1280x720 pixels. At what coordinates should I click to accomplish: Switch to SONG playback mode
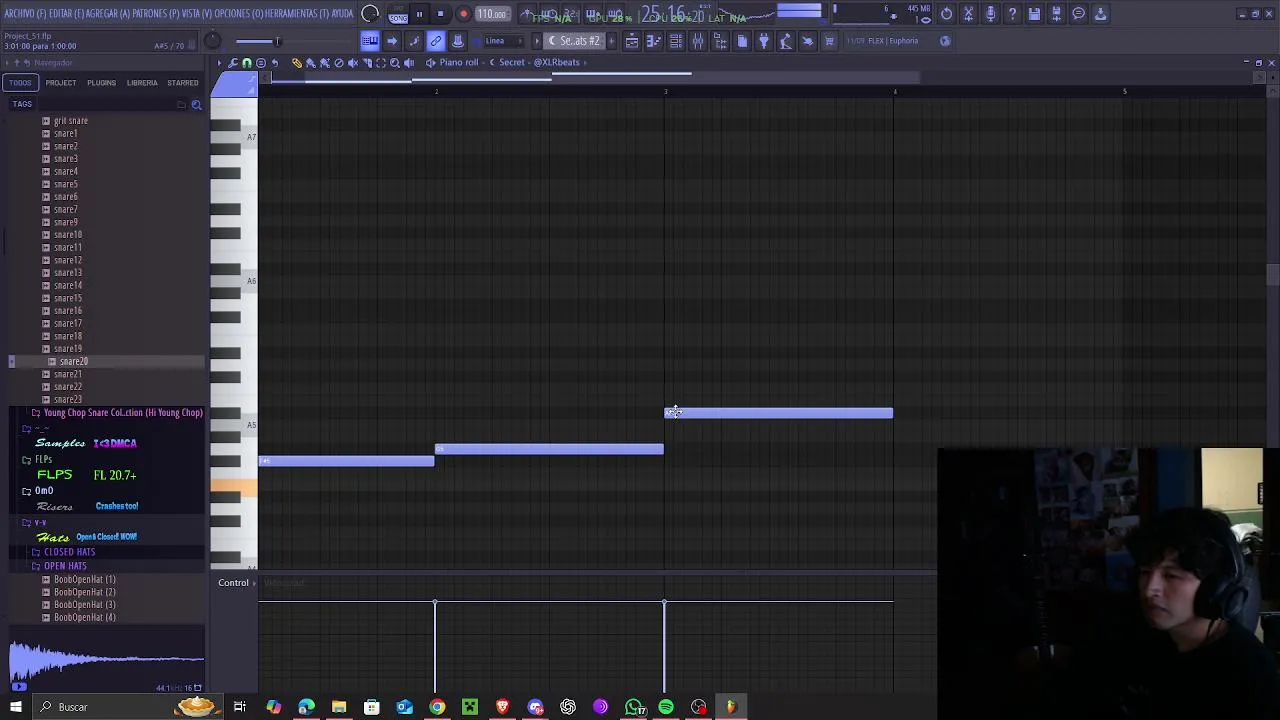pos(397,17)
